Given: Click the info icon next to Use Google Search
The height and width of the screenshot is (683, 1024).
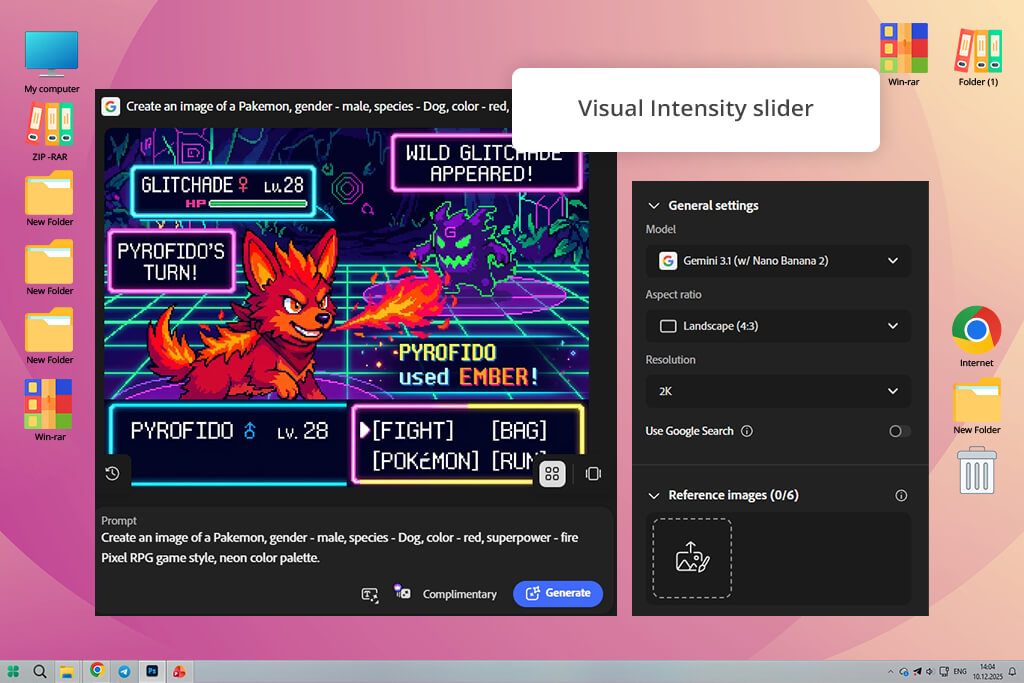Looking at the screenshot, I should (746, 431).
